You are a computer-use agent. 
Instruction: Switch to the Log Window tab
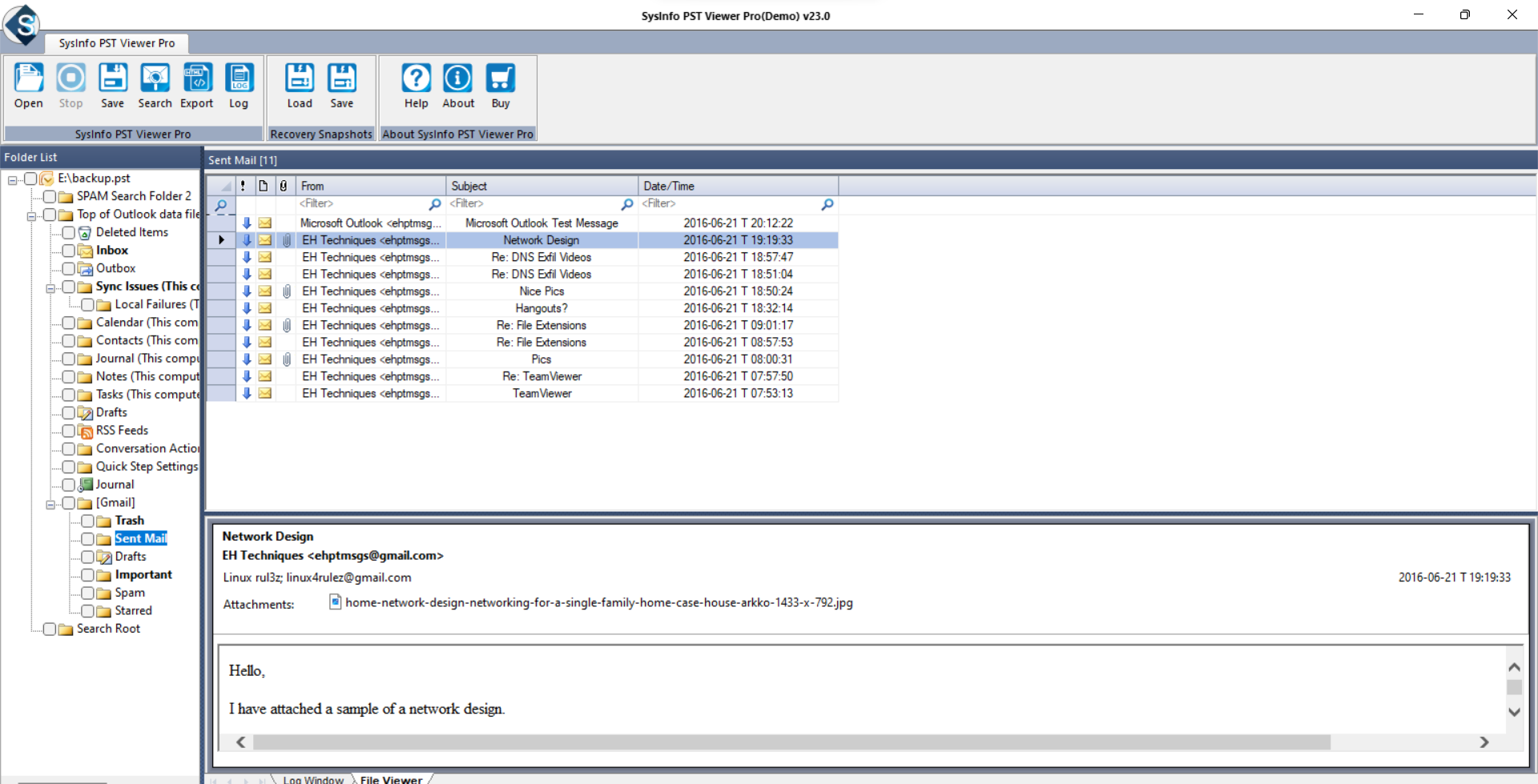pos(313,778)
